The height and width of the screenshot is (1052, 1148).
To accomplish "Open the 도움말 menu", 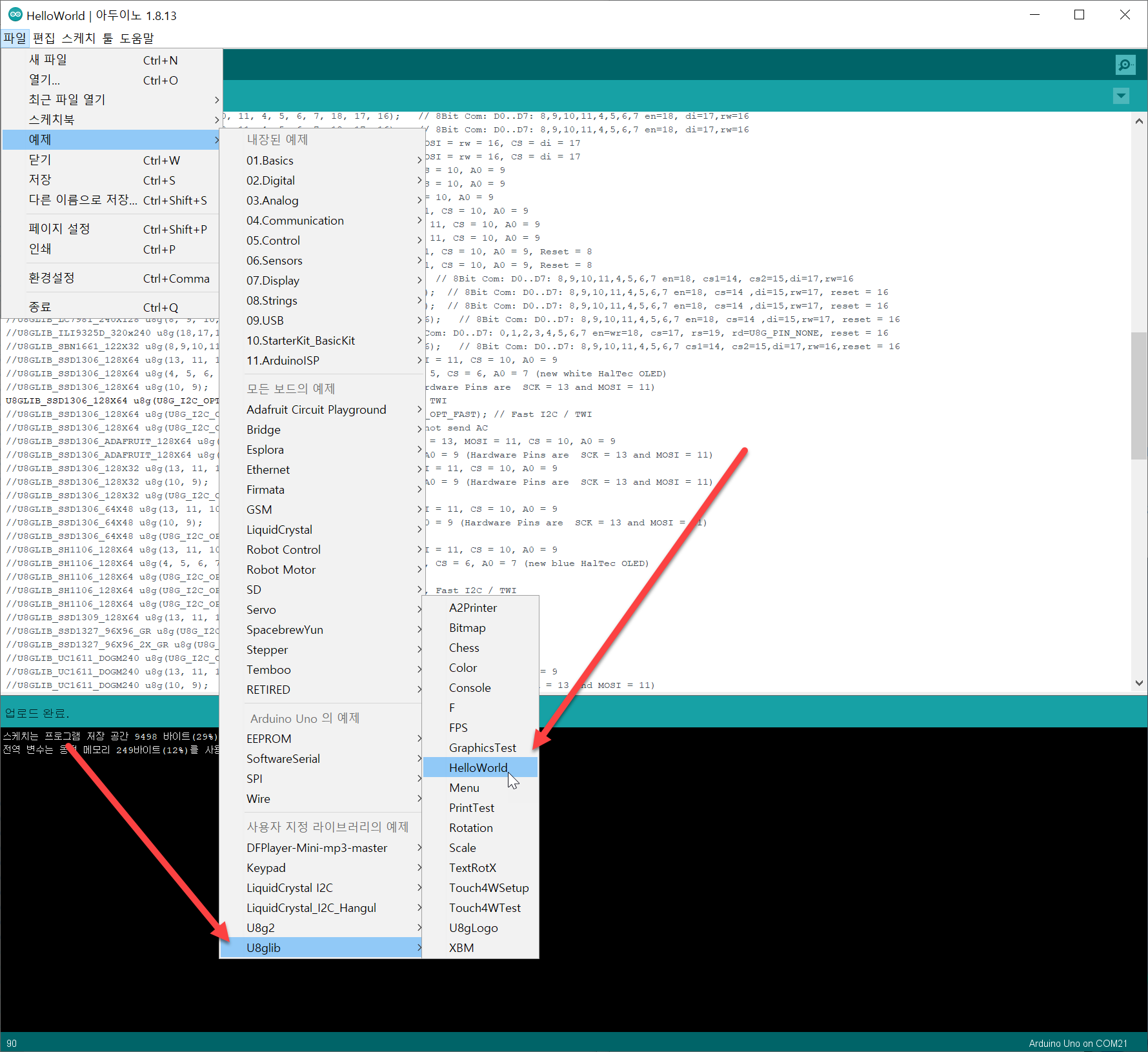I will [x=137, y=38].
